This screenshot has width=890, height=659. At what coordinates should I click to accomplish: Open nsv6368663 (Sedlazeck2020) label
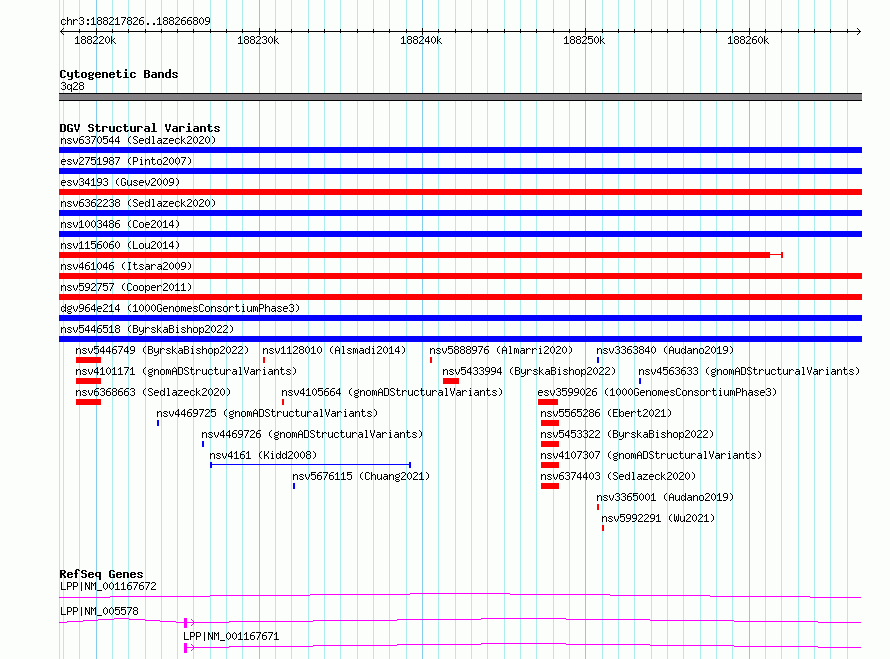[x=153, y=392]
